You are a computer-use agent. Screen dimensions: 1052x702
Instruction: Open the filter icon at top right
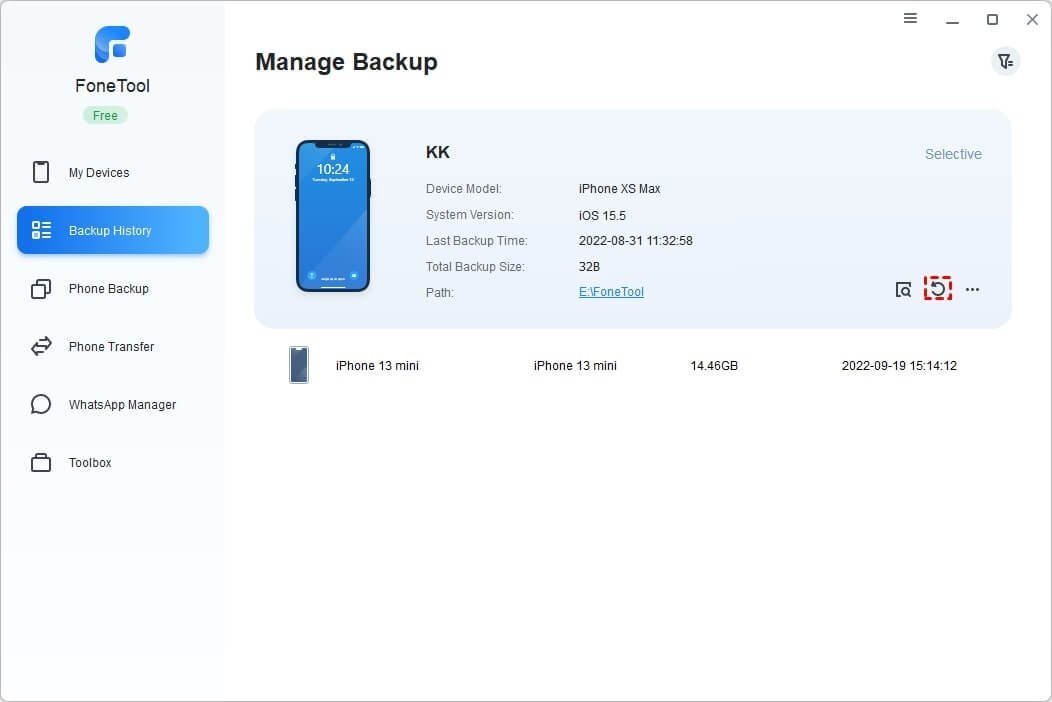pyautogui.click(x=1005, y=61)
